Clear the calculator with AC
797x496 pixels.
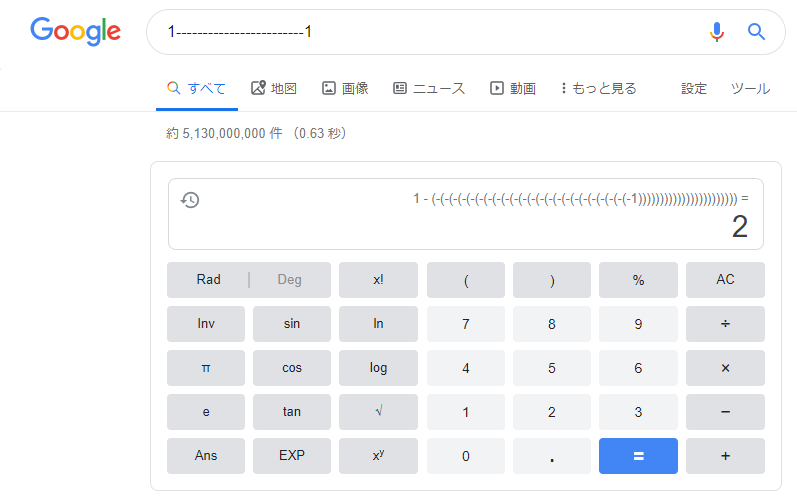pyautogui.click(x=725, y=280)
